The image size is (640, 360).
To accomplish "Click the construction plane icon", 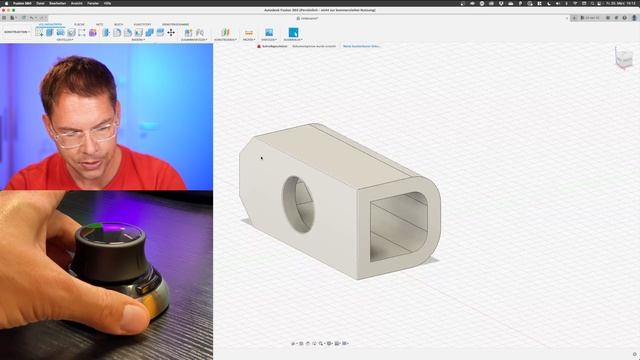I will 225,32.
